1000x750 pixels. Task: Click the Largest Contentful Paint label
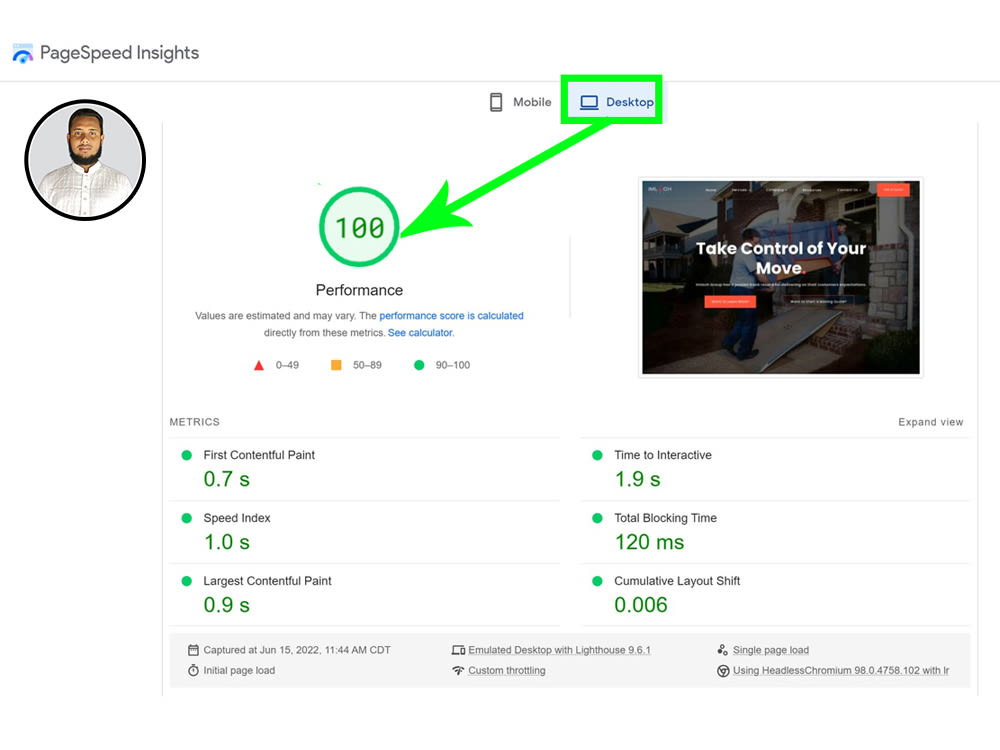pos(267,581)
